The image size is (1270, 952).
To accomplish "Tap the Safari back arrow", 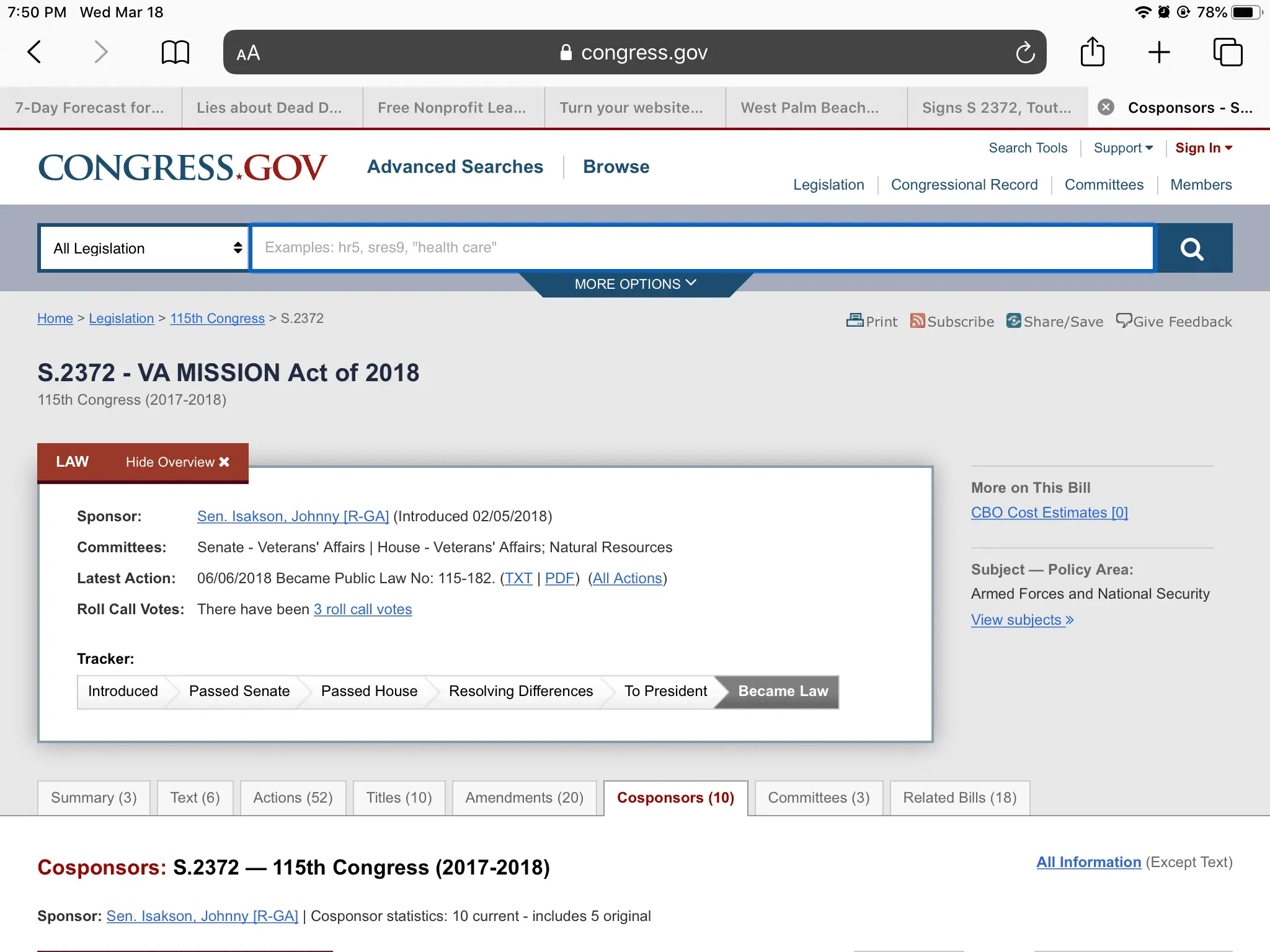I will 35,52.
